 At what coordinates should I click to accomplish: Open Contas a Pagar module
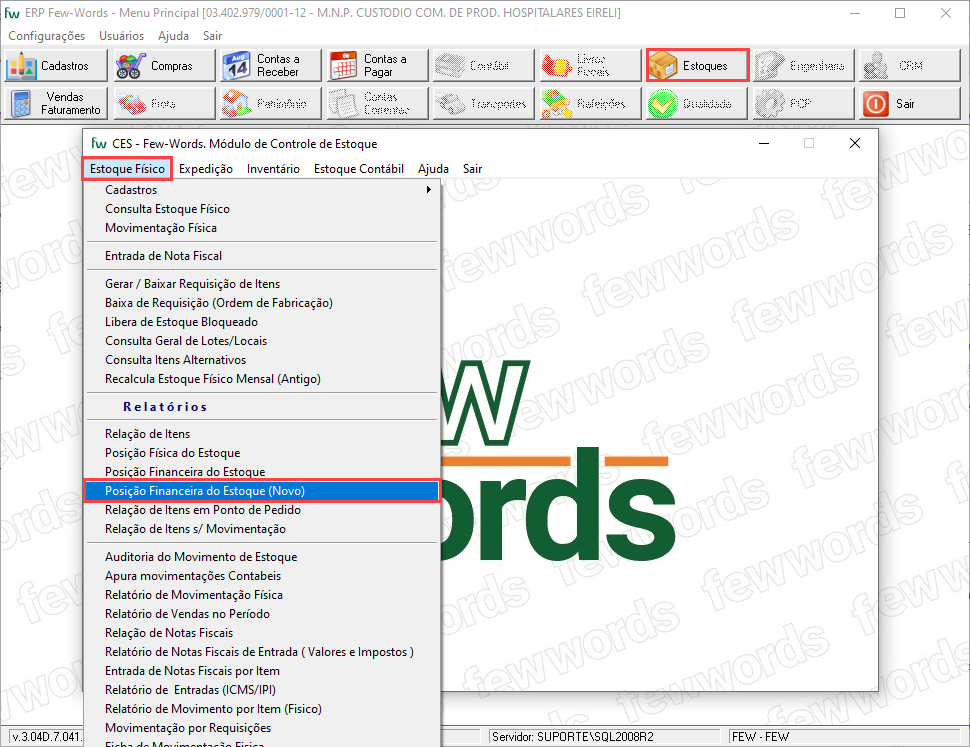[x=377, y=66]
